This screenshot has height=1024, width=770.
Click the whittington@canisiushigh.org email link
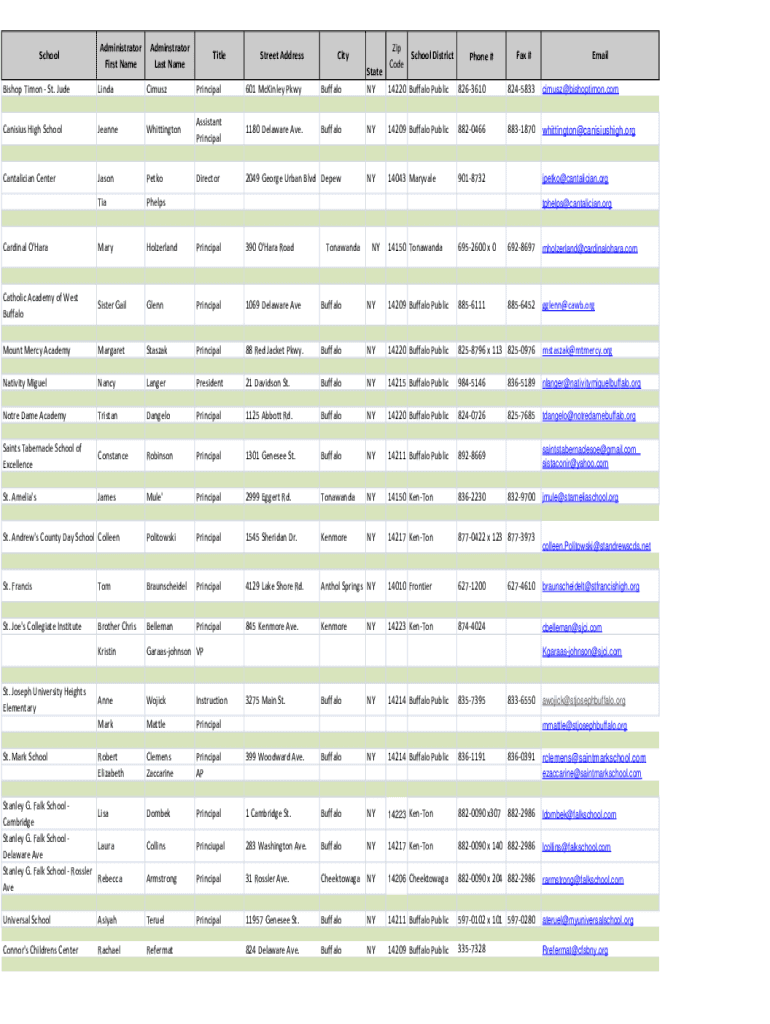[588, 130]
